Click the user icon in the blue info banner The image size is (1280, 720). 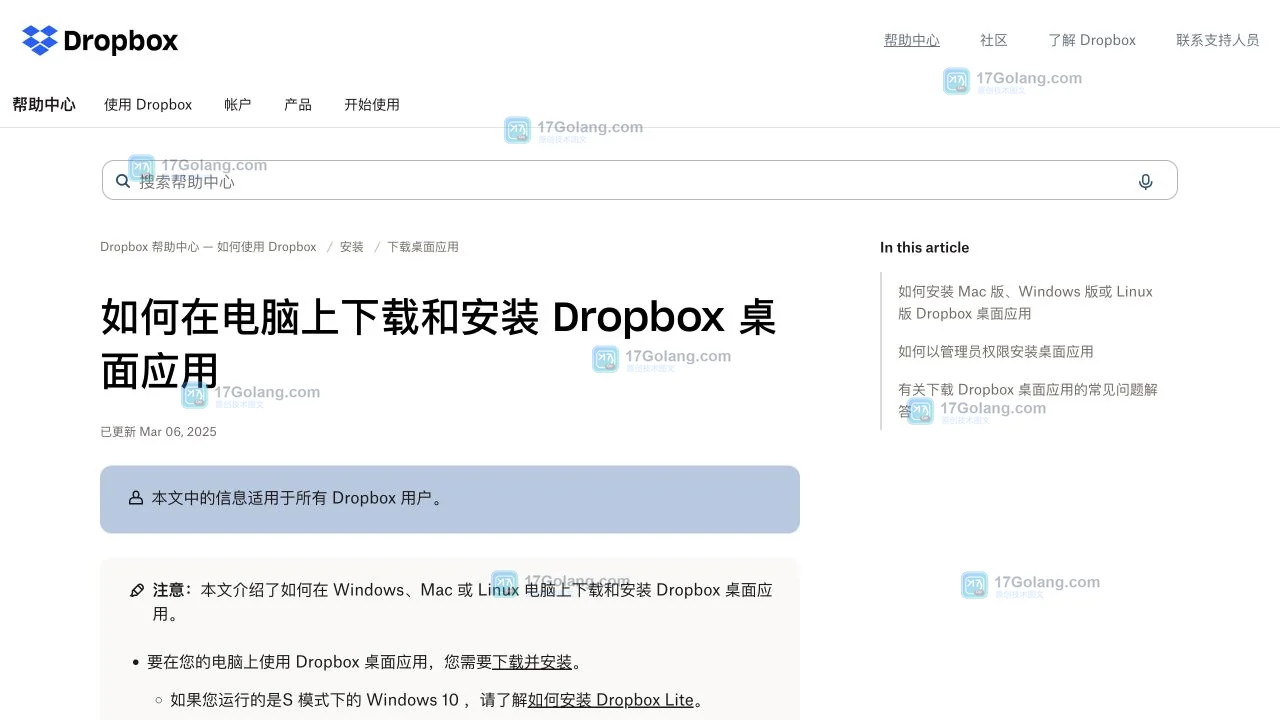pos(136,498)
